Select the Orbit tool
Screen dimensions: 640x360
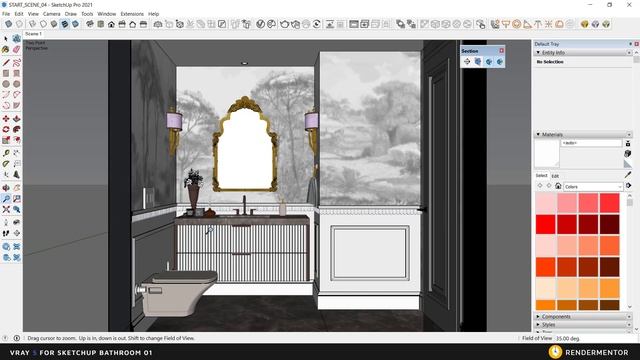(6, 188)
